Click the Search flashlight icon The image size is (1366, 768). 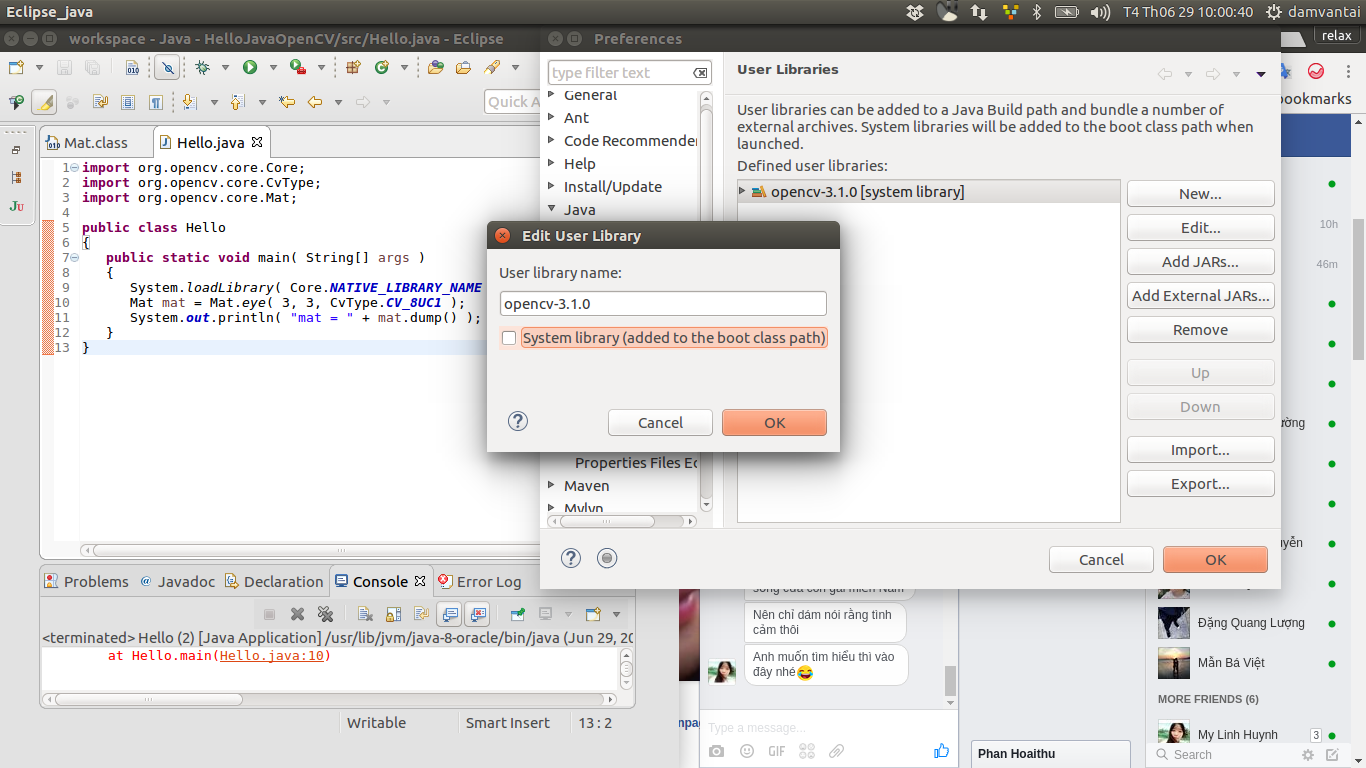coord(491,67)
